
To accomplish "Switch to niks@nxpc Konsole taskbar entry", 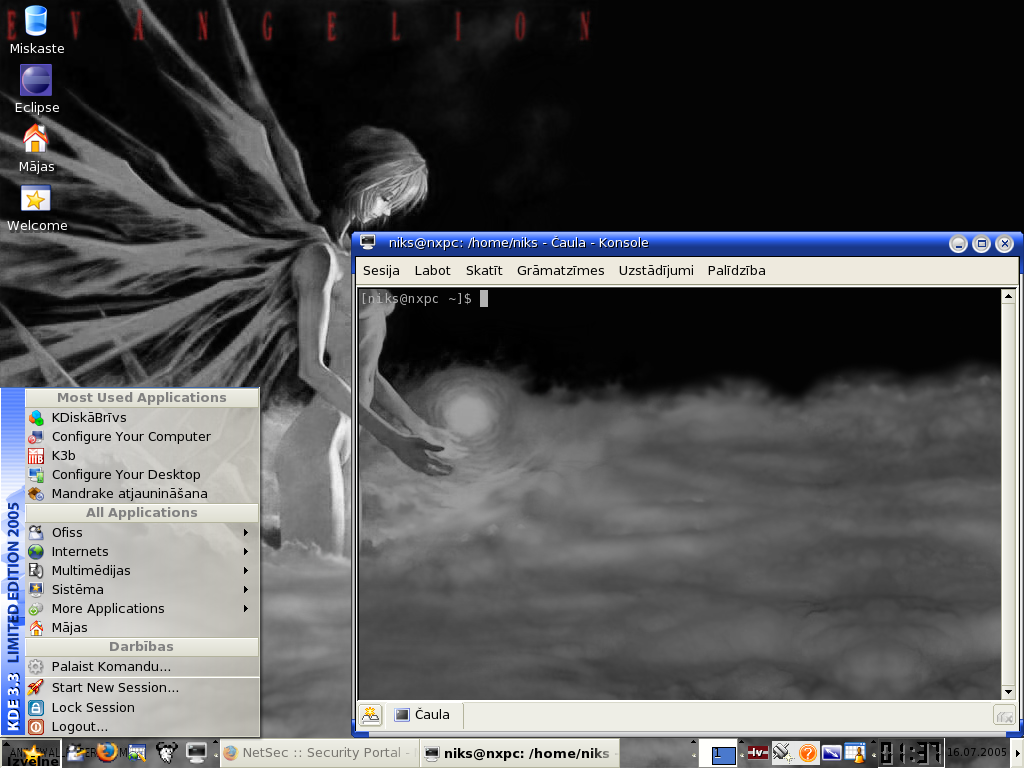I will tap(519, 753).
